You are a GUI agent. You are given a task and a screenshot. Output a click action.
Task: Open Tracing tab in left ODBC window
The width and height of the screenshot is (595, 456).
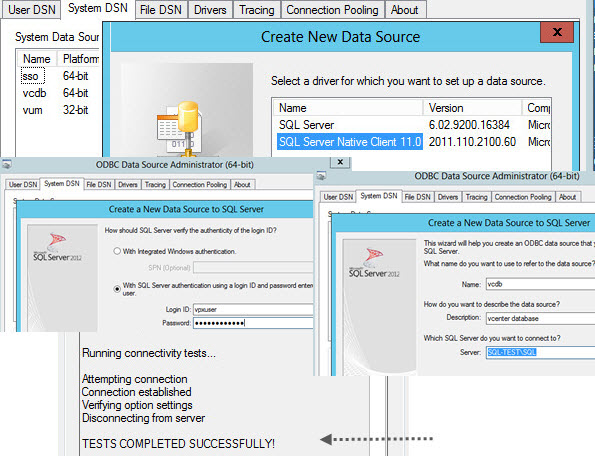(155, 184)
